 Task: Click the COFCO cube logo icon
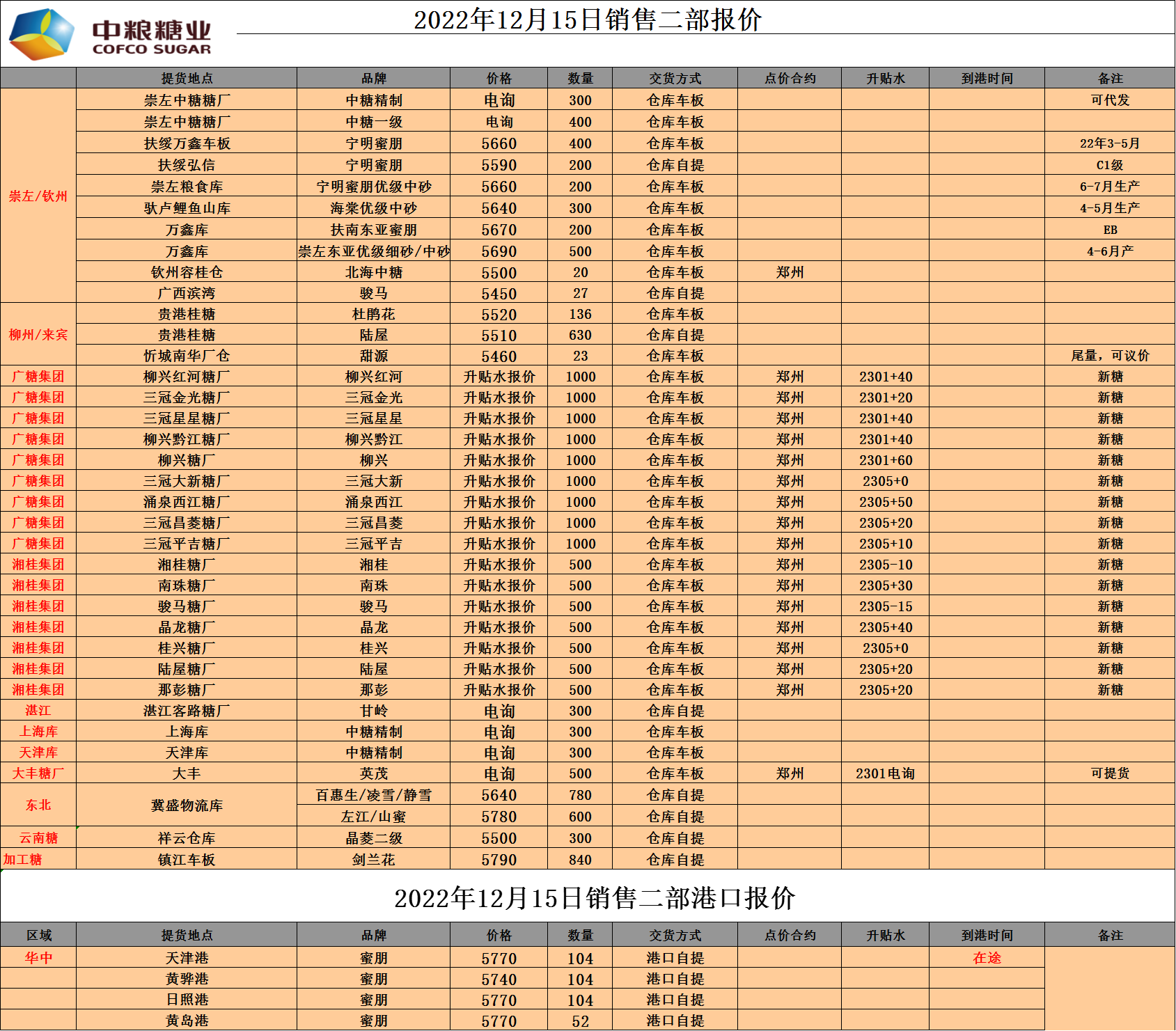pos(42,33)
